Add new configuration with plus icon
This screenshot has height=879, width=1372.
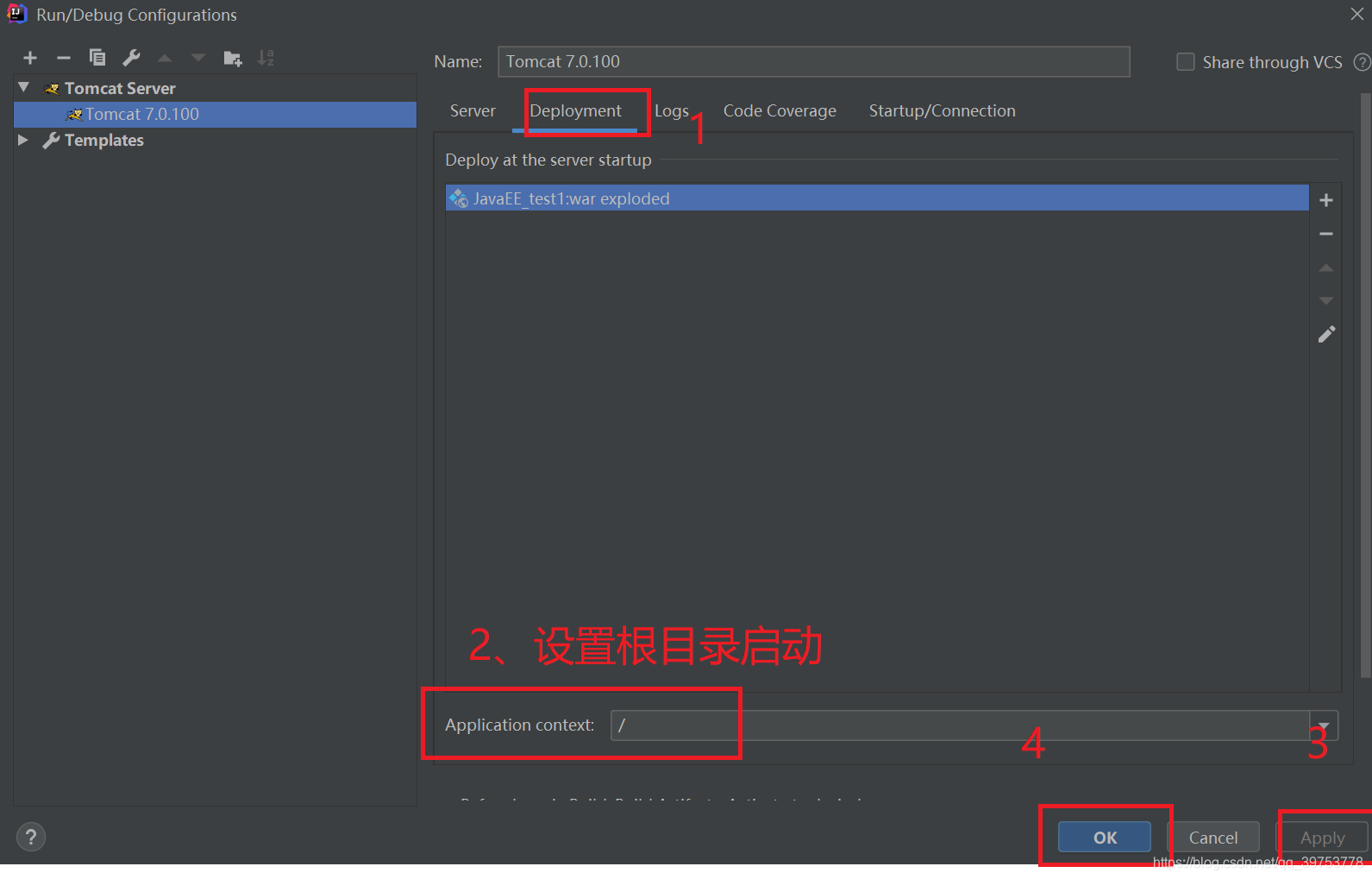[x=30, y=58]
